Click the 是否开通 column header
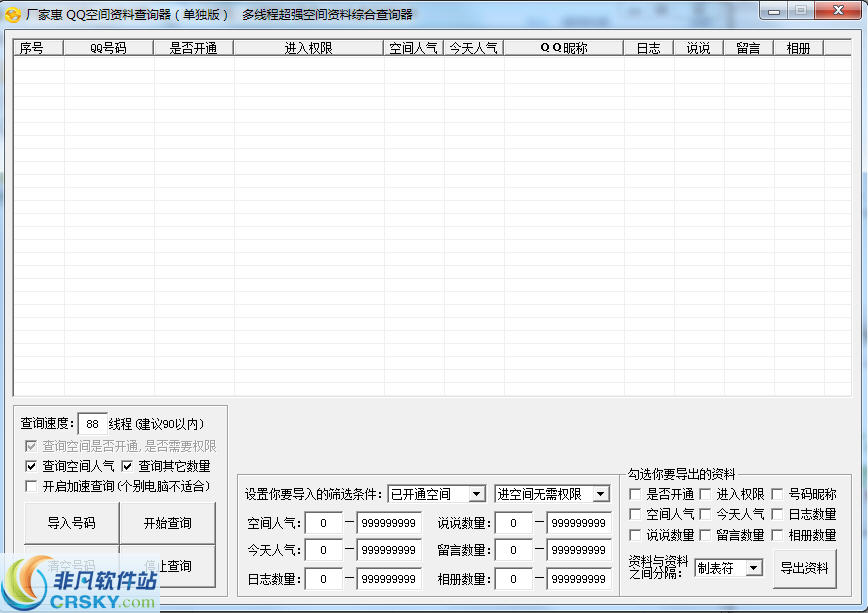This screenshot has width=868, height=613. pyautogui.click(x=193, y=48)
